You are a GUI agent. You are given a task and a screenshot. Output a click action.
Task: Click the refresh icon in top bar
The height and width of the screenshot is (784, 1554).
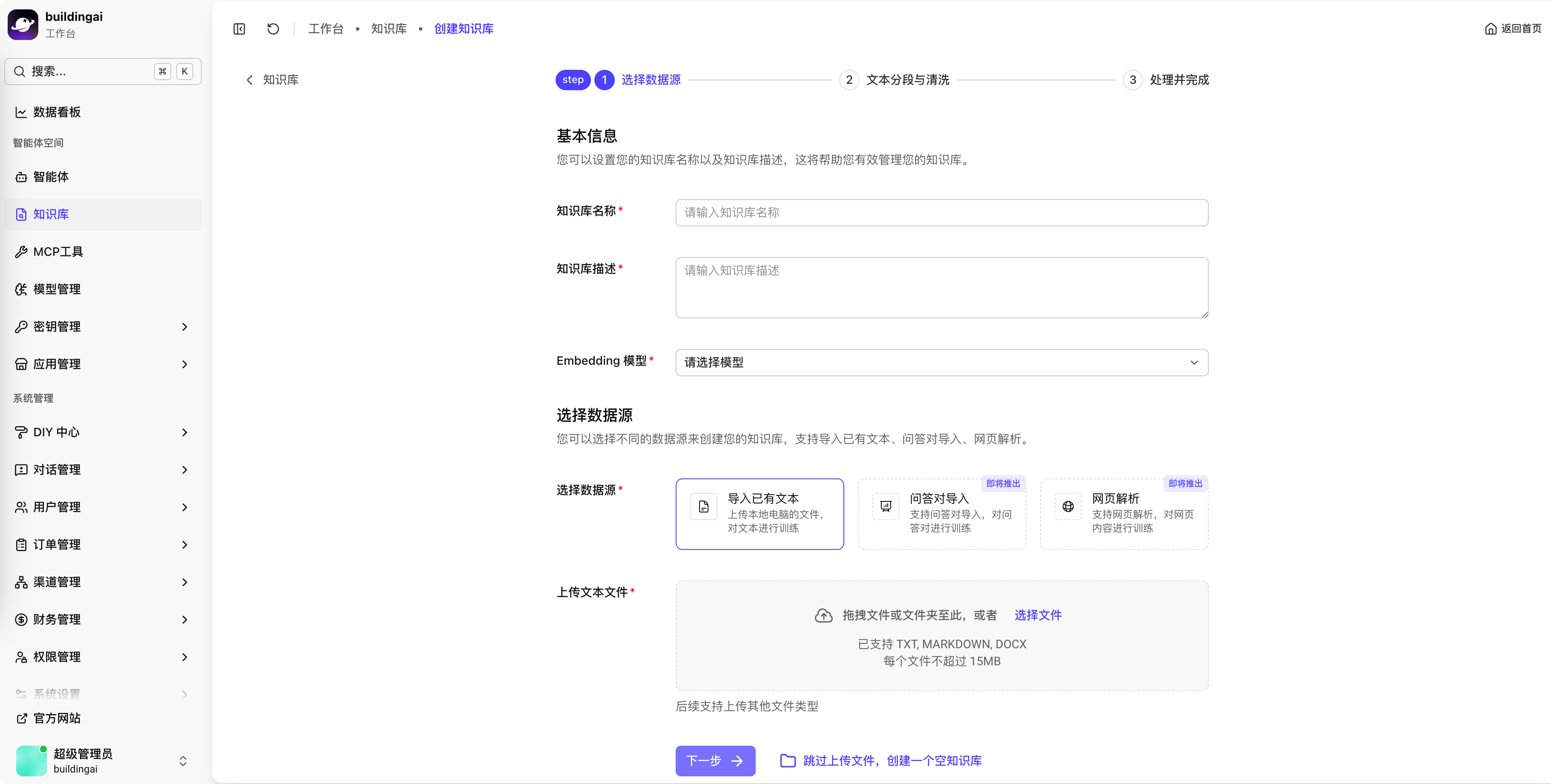click(273, 29)
